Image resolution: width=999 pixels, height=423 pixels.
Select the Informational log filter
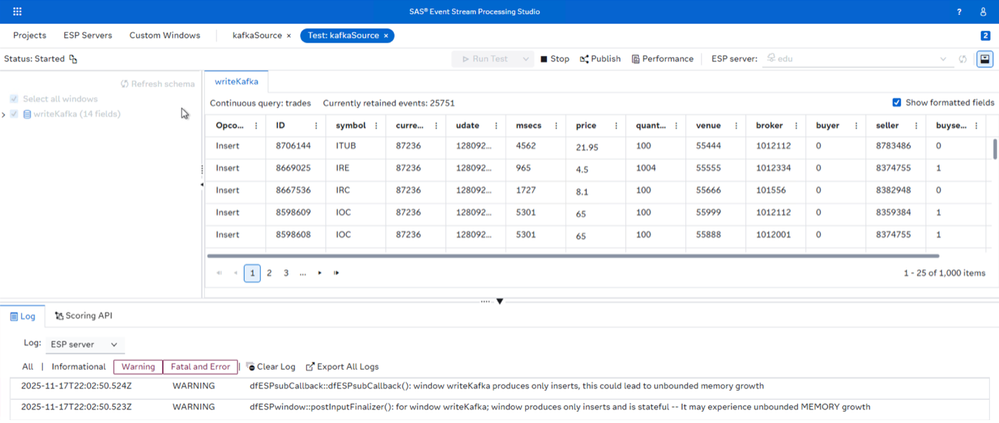pyautogui.click(x=78, y=366)
